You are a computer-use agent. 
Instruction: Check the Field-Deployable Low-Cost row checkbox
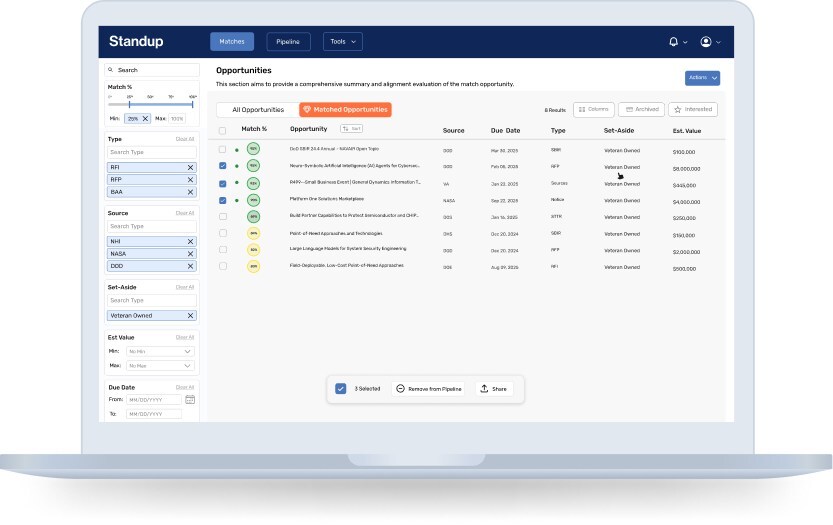(x=223, y=266)
